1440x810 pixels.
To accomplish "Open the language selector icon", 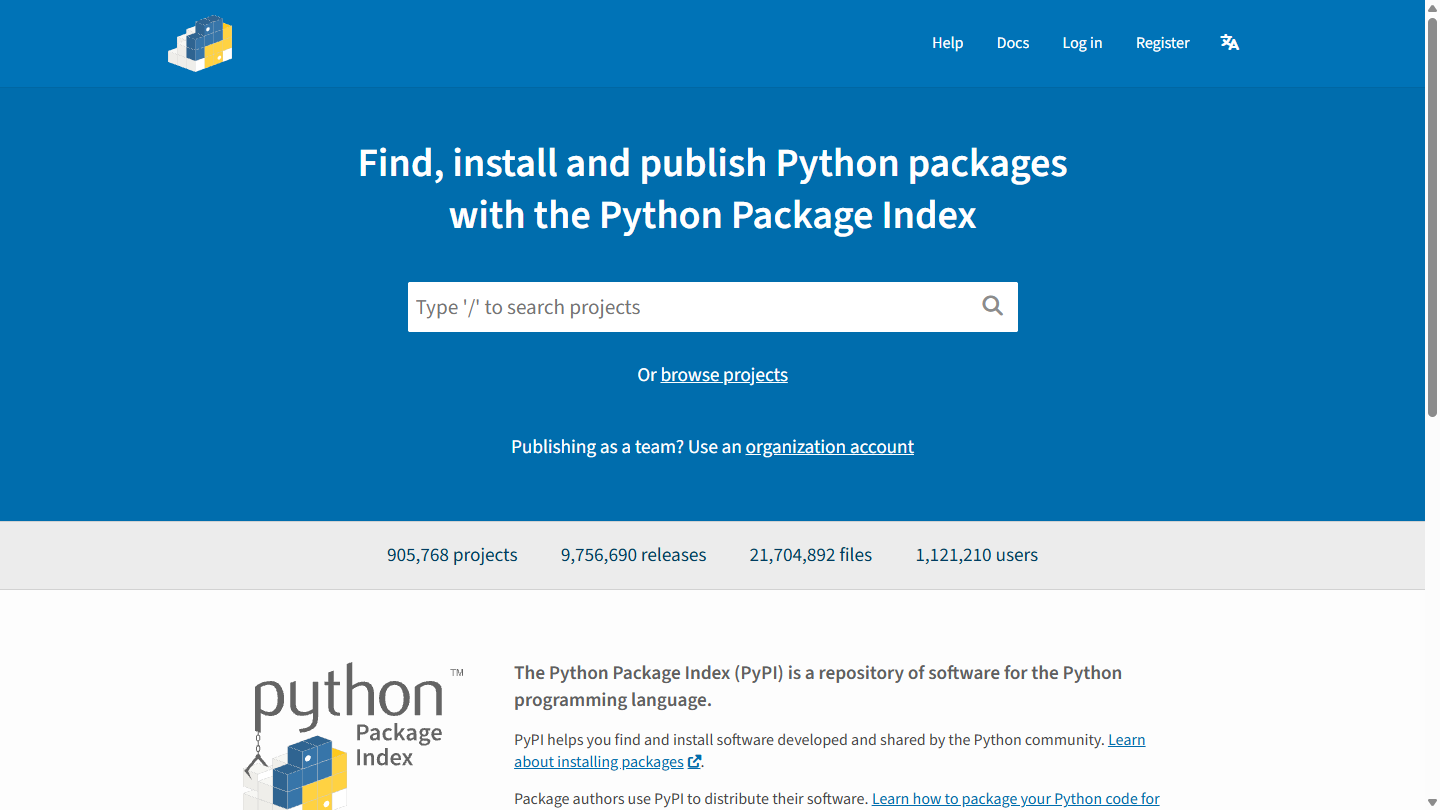I will click(x=1230, y=43).
